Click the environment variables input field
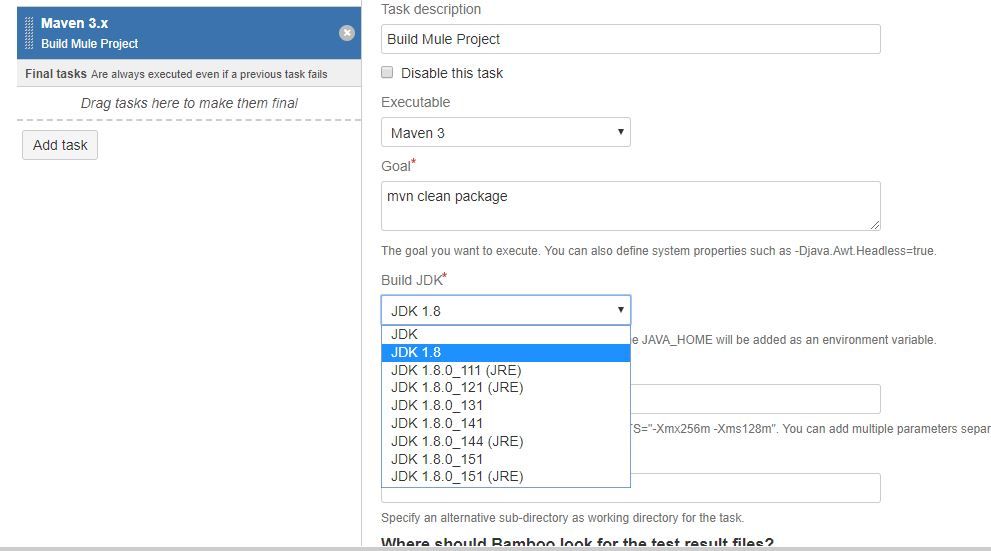The height and width of the screenshot is (551, 991). point(755,399)
